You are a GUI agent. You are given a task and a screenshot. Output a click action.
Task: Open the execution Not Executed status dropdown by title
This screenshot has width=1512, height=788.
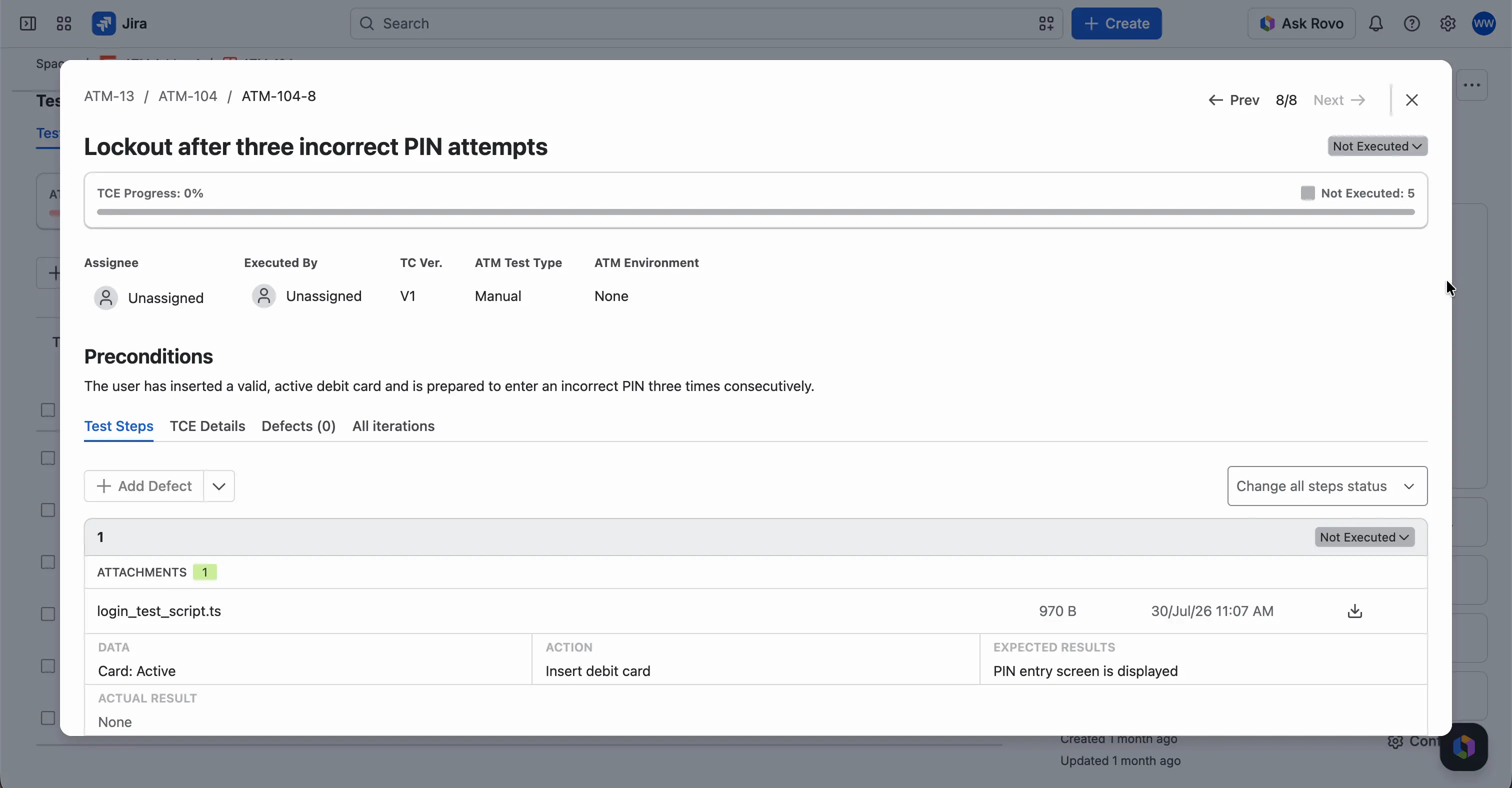[x=1377, y=146]
